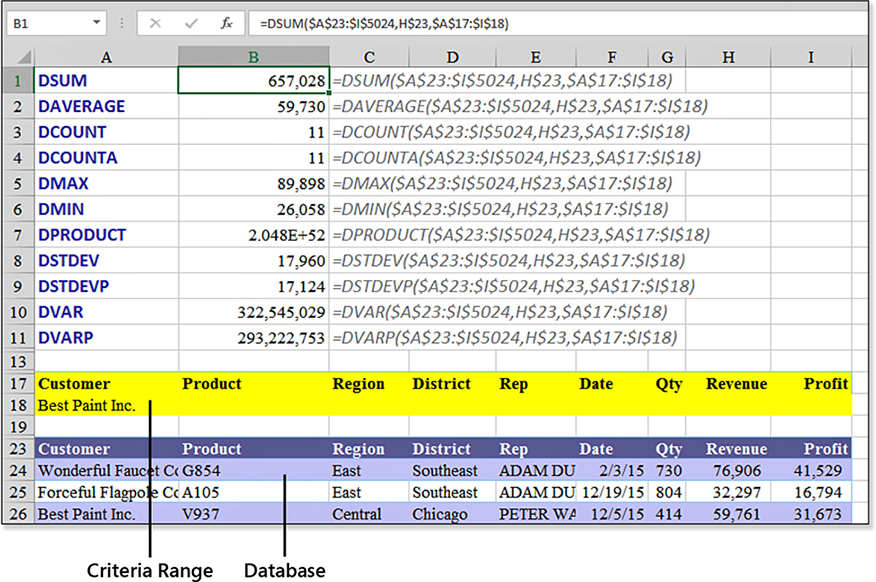Click yellow criteria header Revenue in row 17
This screenshot has height=582, width=876.
click(x=728, y=384)
